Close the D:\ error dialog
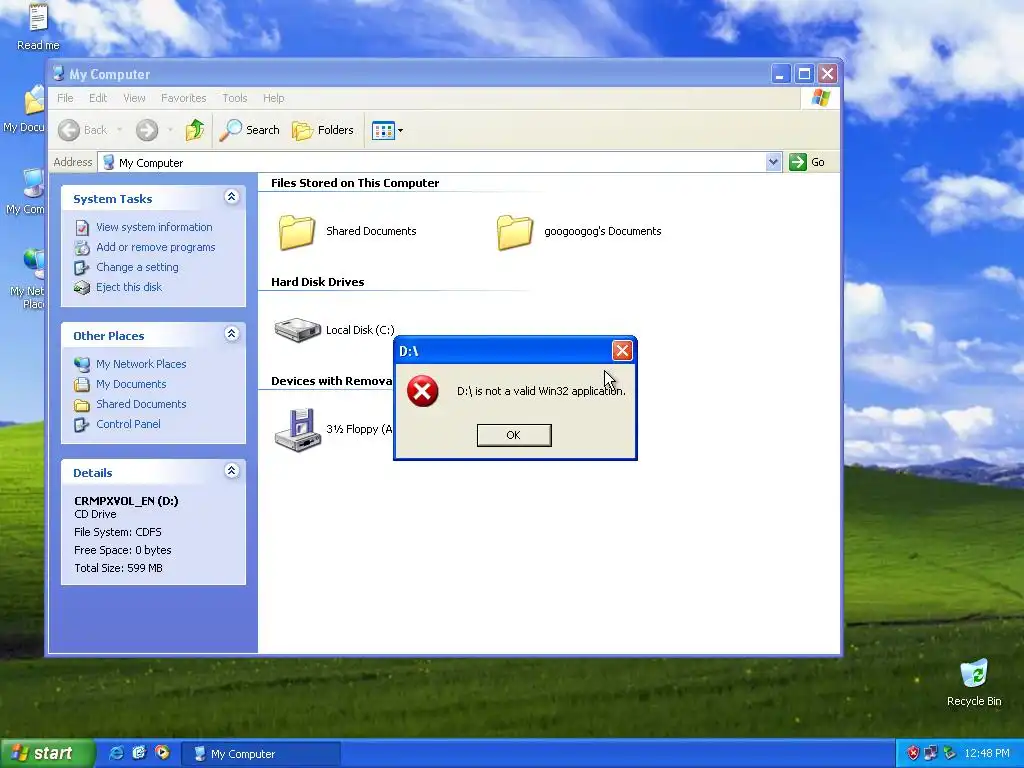The height and width of the screenshot is (768, 1024). coord(622,351)
